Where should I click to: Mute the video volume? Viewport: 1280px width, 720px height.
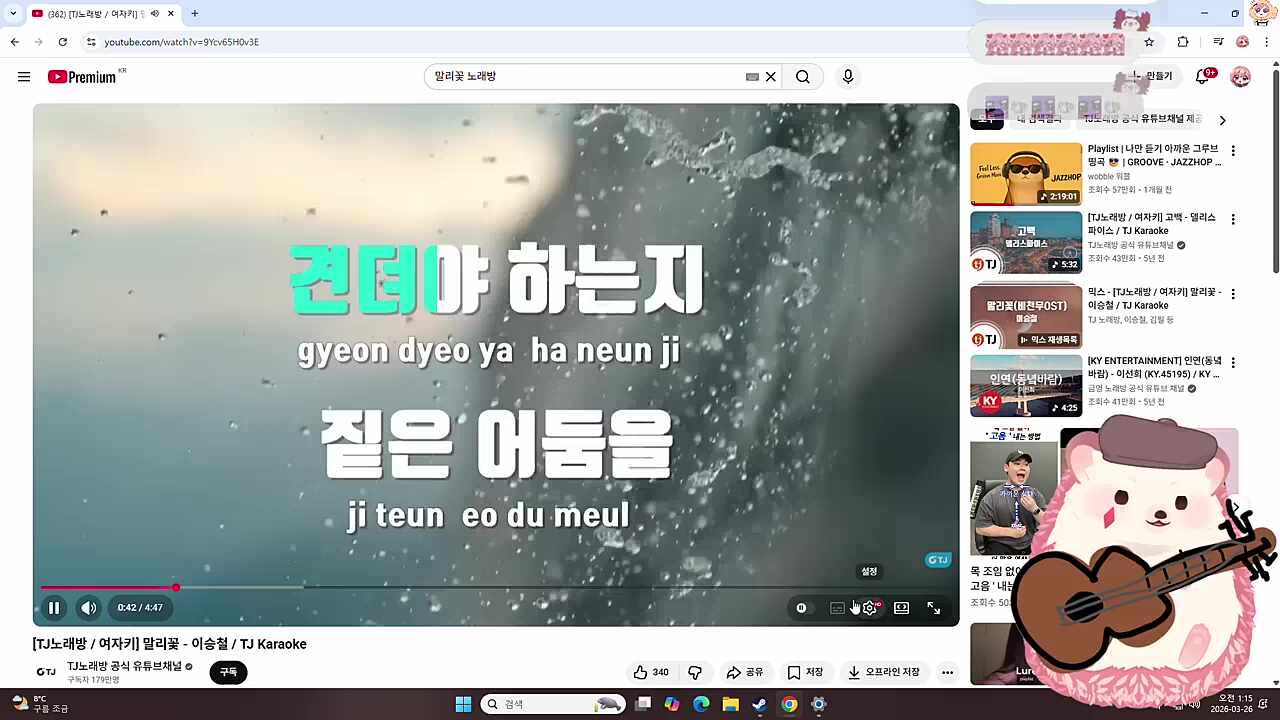tap(89, 607)
